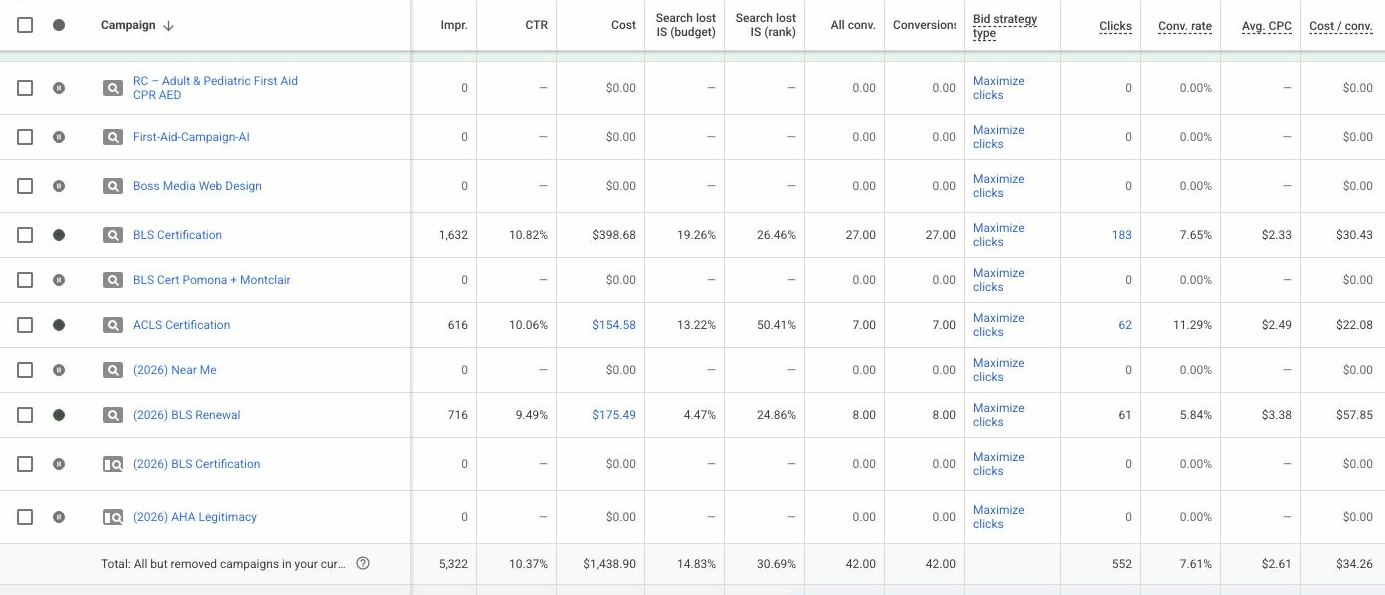Tick the select-all checkbox in the header
1385x595 pixels.
25,25
